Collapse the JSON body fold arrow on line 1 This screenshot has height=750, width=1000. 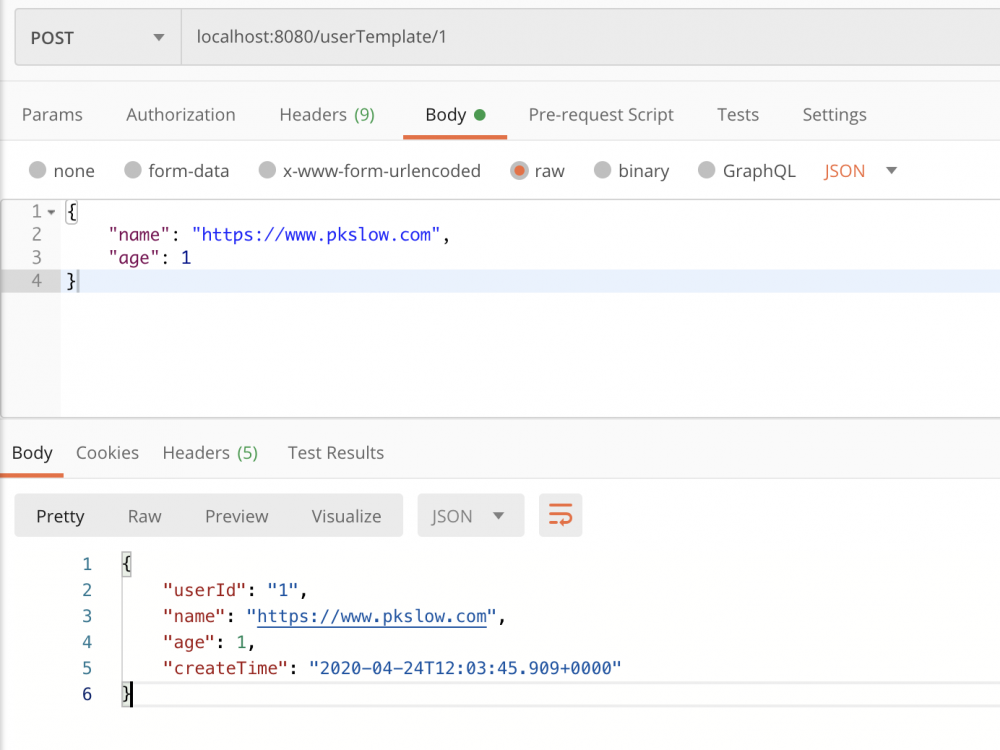(50, 211)
